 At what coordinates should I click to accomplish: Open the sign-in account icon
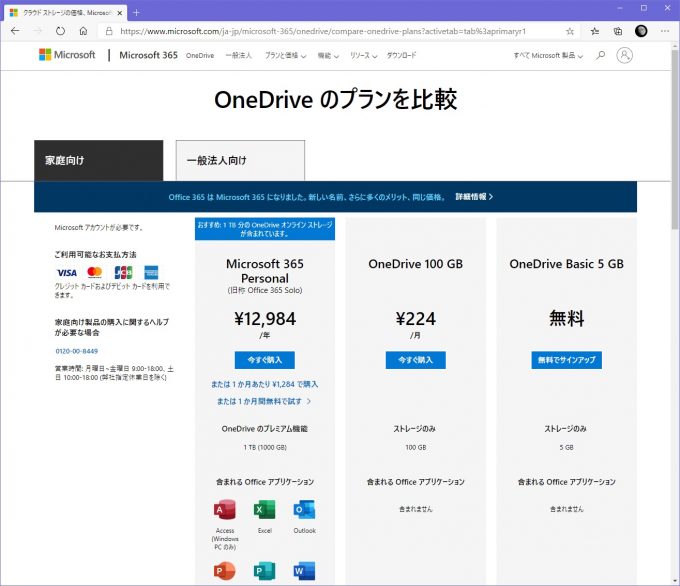(624, 55)
